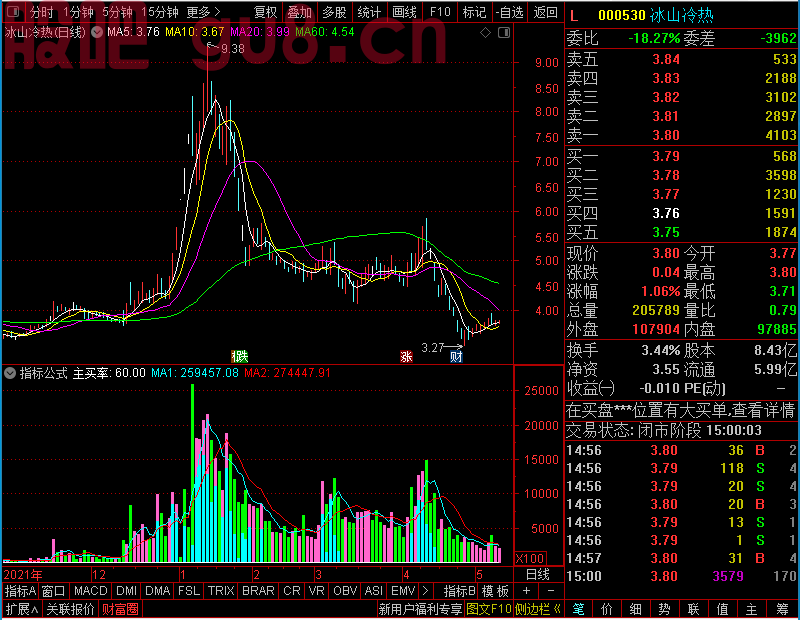Click the red 涨 marker under the chart
The width and height of the screenshot is (800, 620).
point(406,356)
